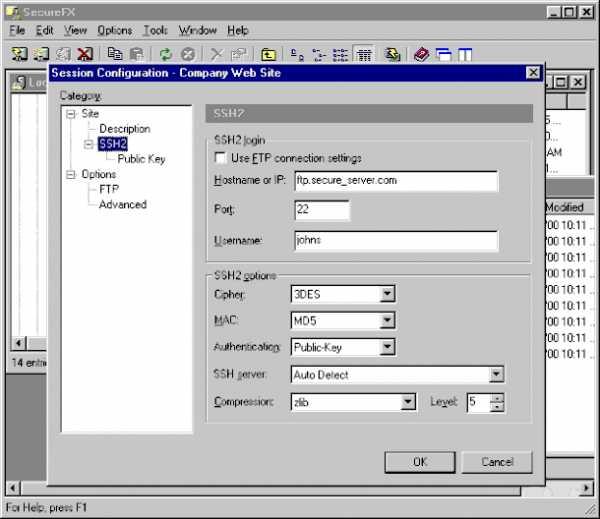Click the Stop transfer toolbar icon
This screenshot has width=600, height=519.
click(x=188, y=54)
